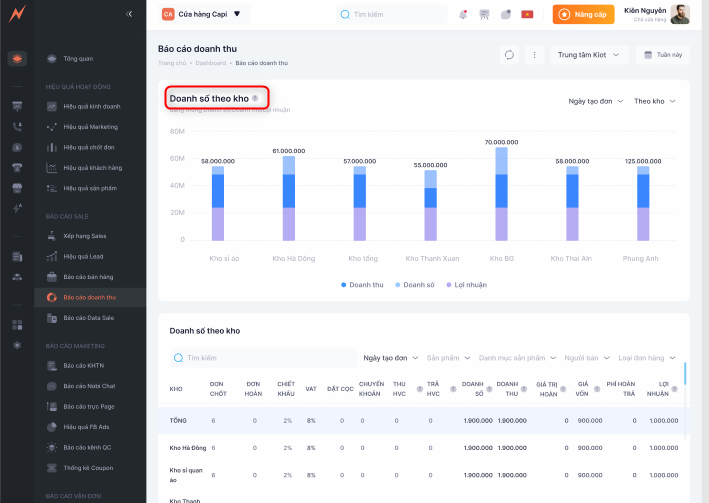Click the refresh report icon
Image resolution: width=709 pixels, height=503 pixels.
pos(510,55)
